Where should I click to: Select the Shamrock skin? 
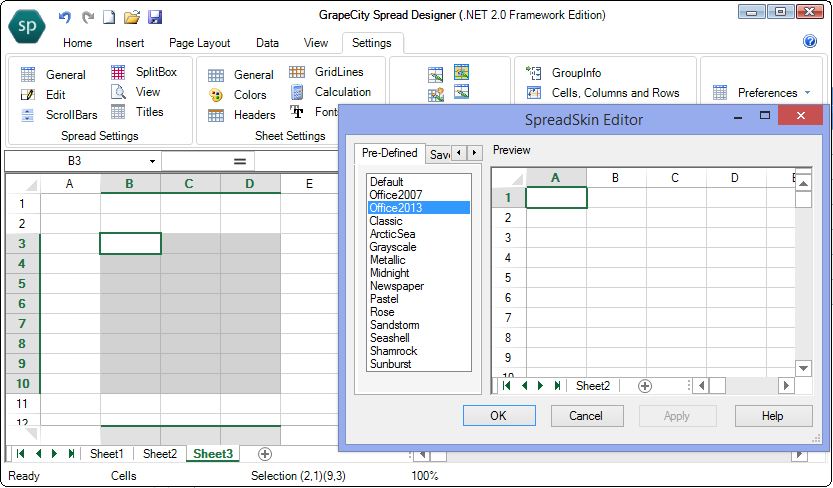pyautogui.click(x=419, y=351)
